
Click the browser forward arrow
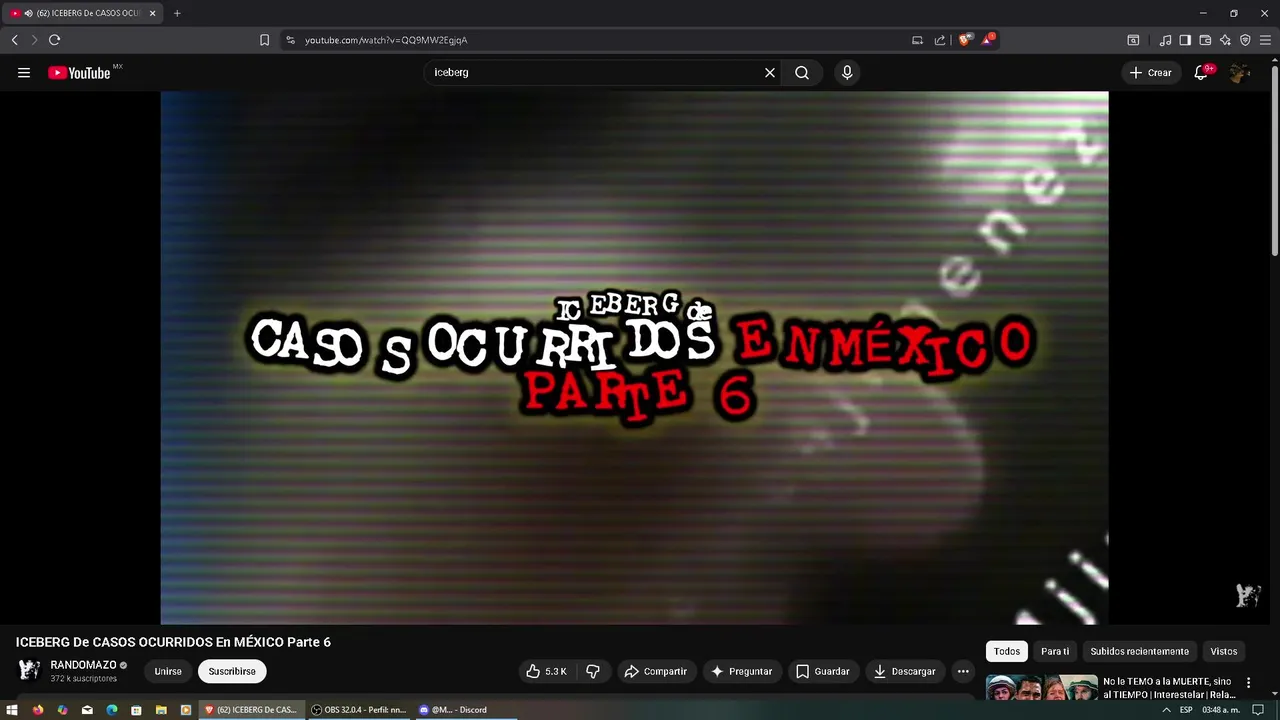[34, 40]
